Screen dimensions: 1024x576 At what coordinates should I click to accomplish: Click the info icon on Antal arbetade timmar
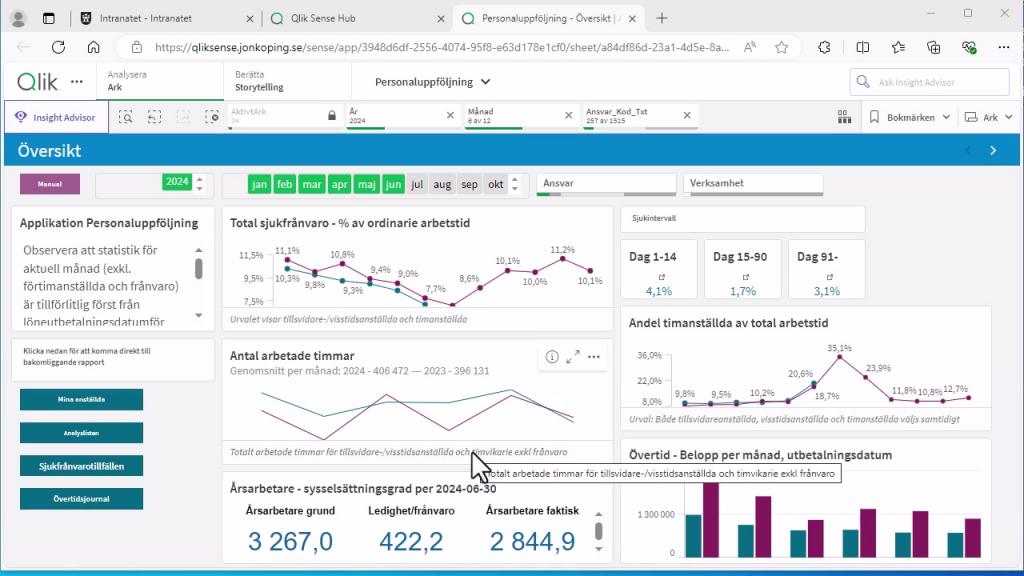click(552, 357)
